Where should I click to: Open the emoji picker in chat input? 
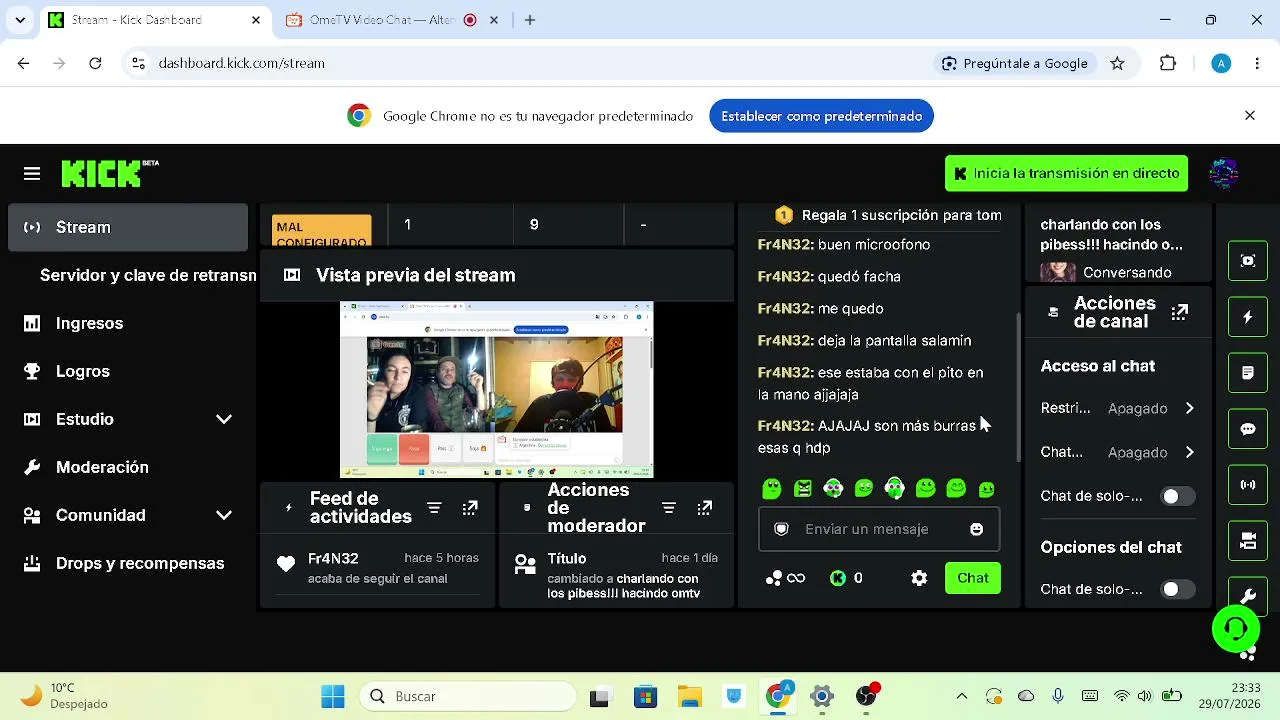point(977,529)
